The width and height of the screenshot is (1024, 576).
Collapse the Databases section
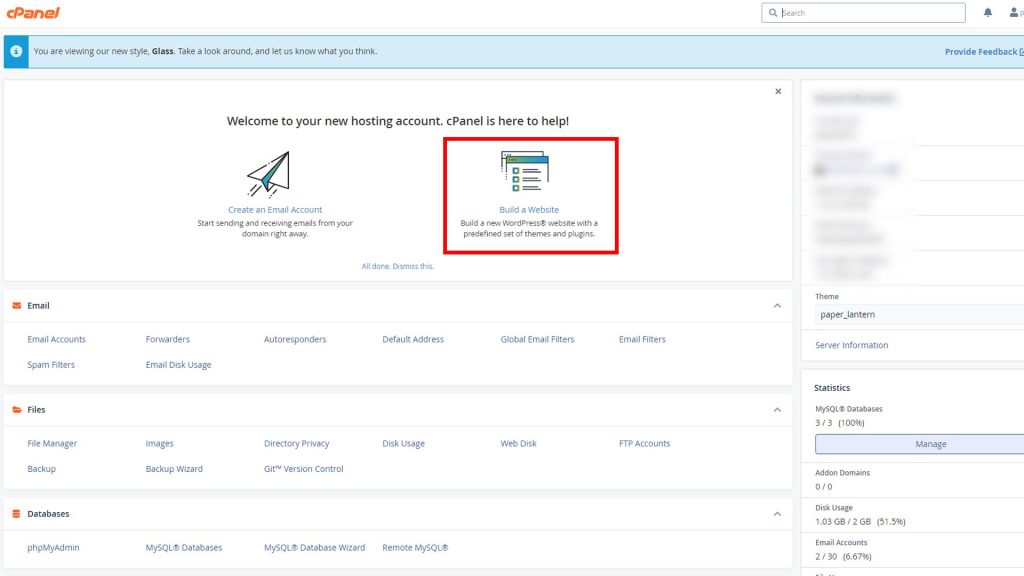click(777, 514)
